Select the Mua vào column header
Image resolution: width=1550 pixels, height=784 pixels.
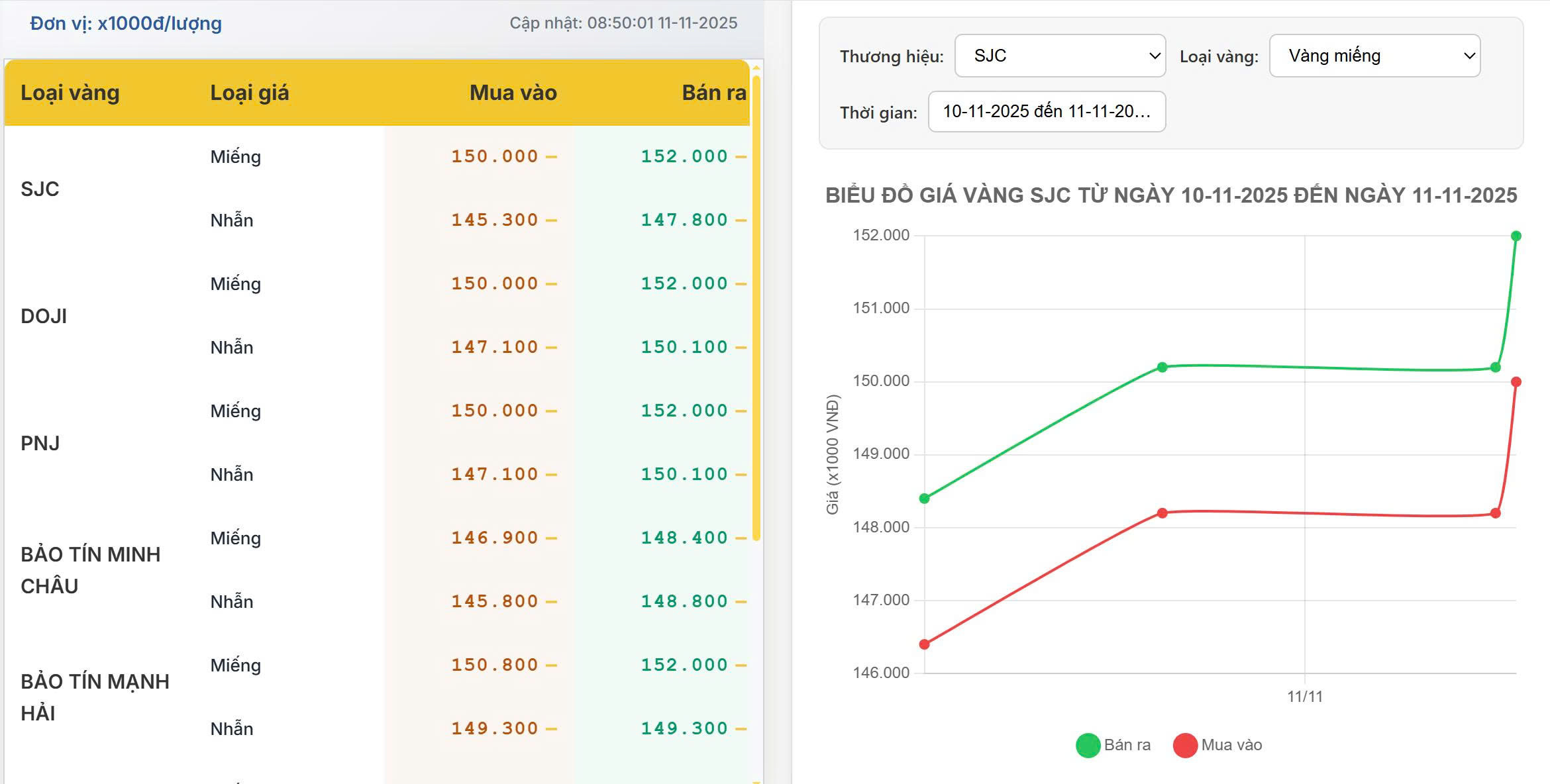coord(512,93)
